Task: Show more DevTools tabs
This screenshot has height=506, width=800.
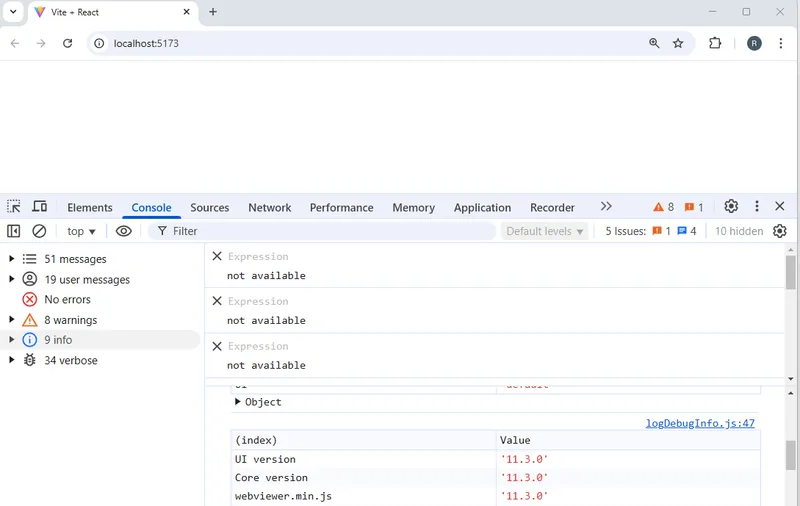Action: click(606, 207)
